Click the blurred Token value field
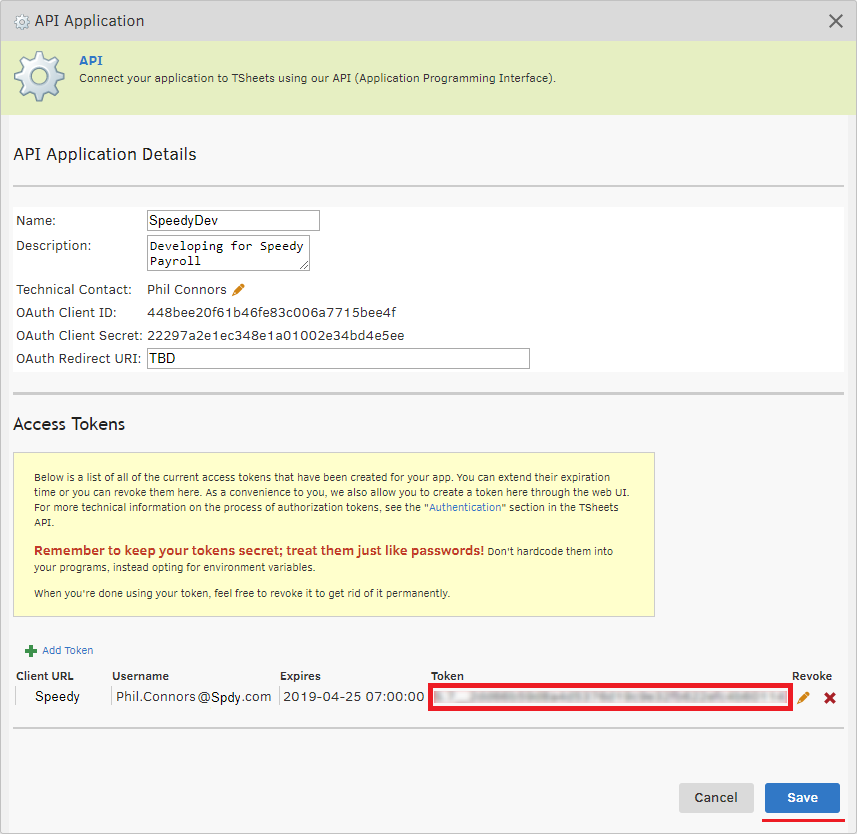857x834 pixels. click(610, 697)
